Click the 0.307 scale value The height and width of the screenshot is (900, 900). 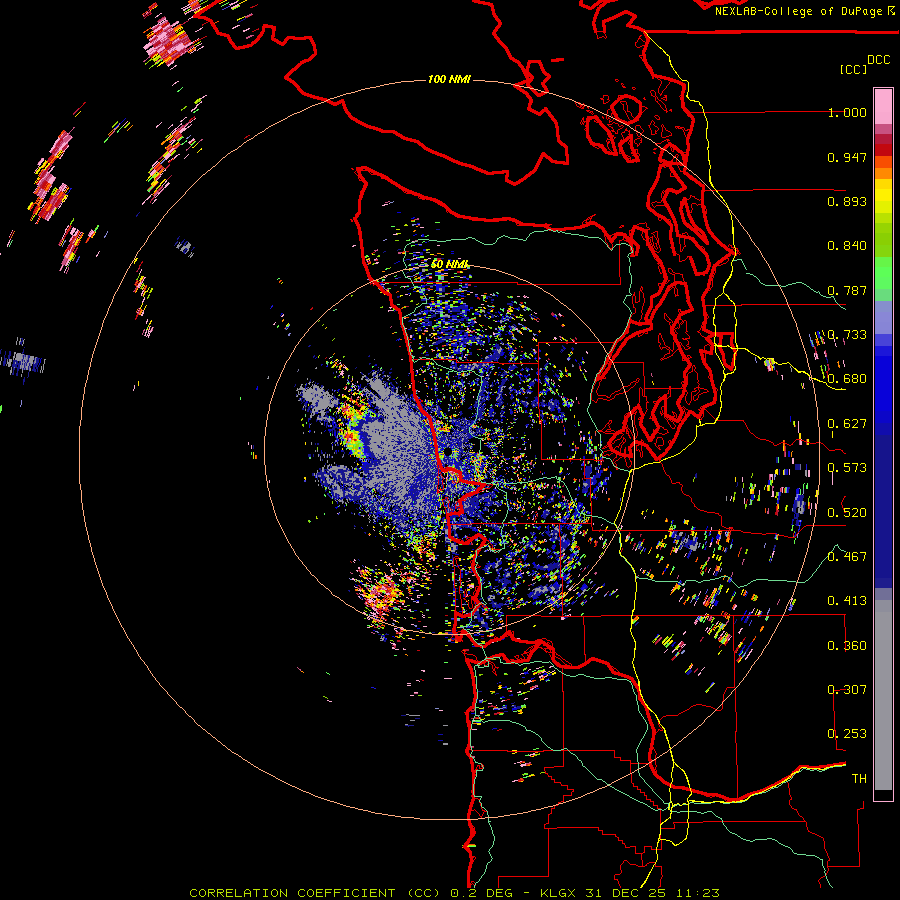pos(847,690)
